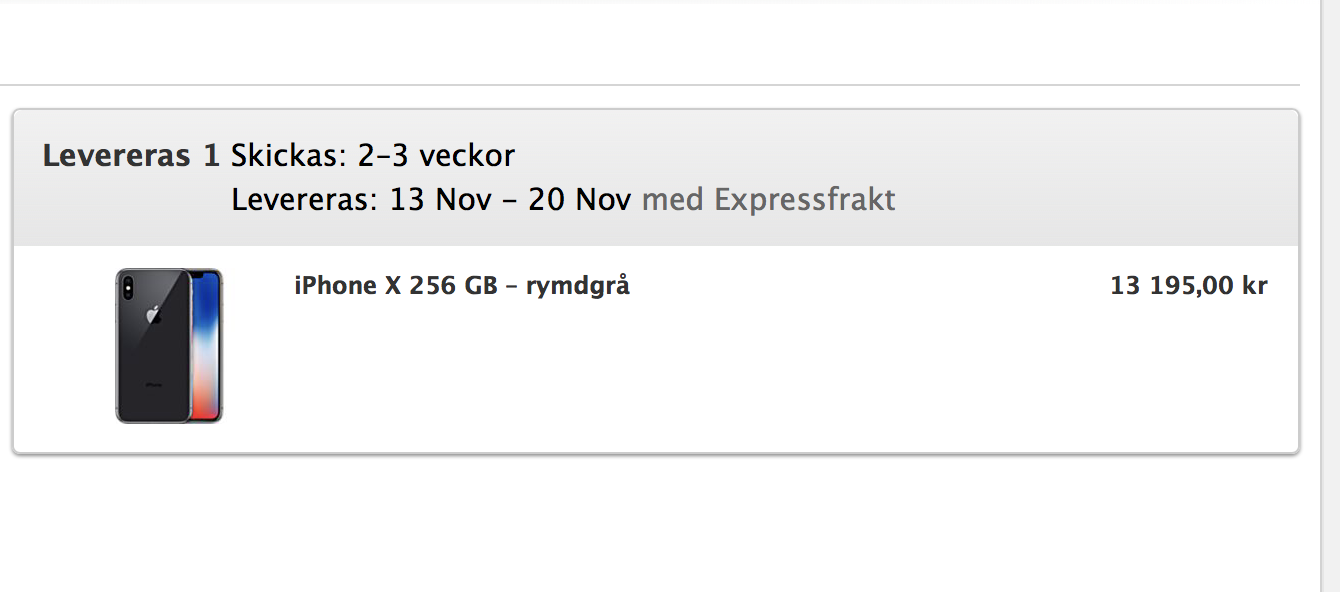The width and height of the screenshot is (1340, 592).
Task: Open the iPhone X 256 GB product name
Action: (x=395, y=286)
